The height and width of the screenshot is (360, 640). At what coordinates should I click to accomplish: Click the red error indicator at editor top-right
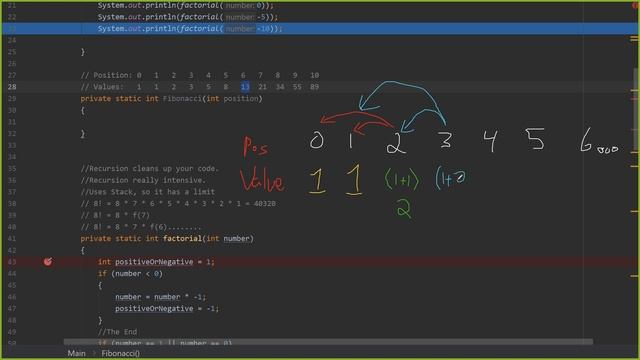[635, 5]
